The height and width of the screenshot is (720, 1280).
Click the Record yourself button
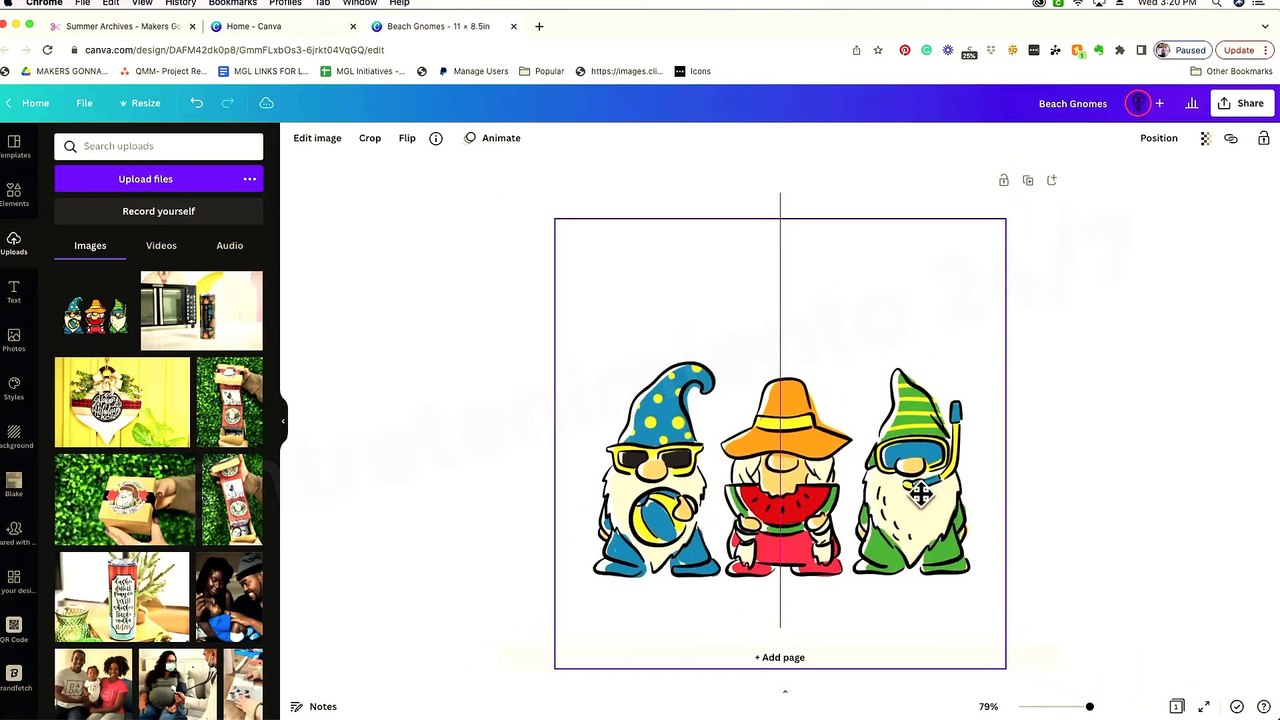coord(159,211)
